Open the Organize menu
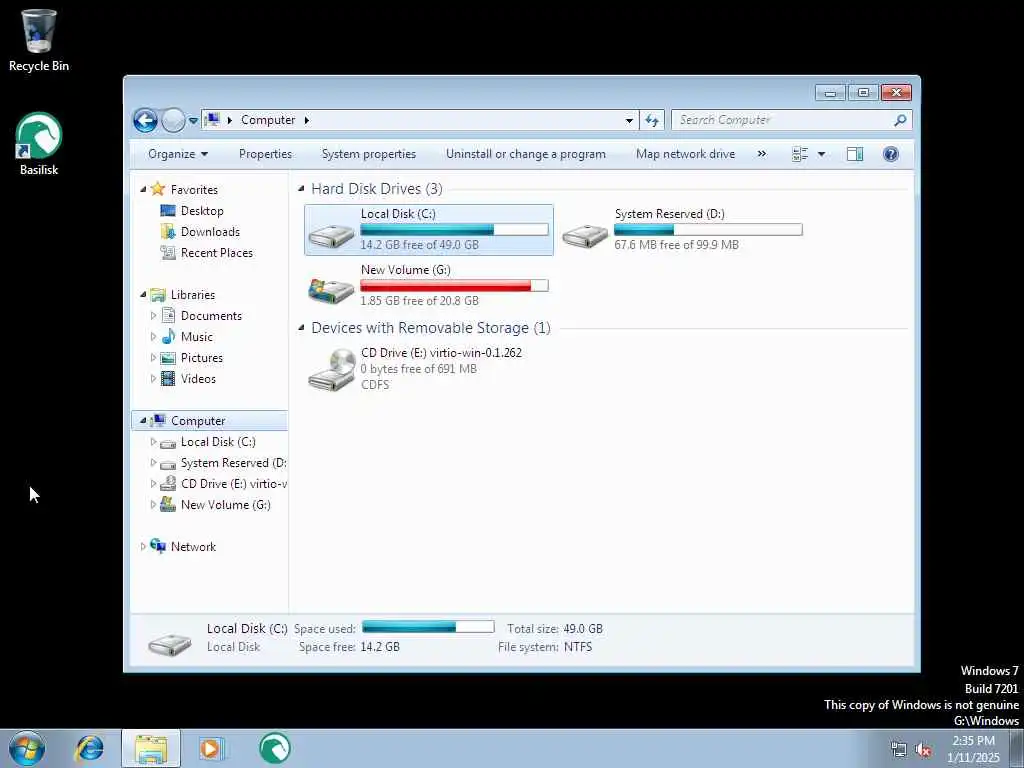This screenshot has height=768, width=1024. point(178,154)
